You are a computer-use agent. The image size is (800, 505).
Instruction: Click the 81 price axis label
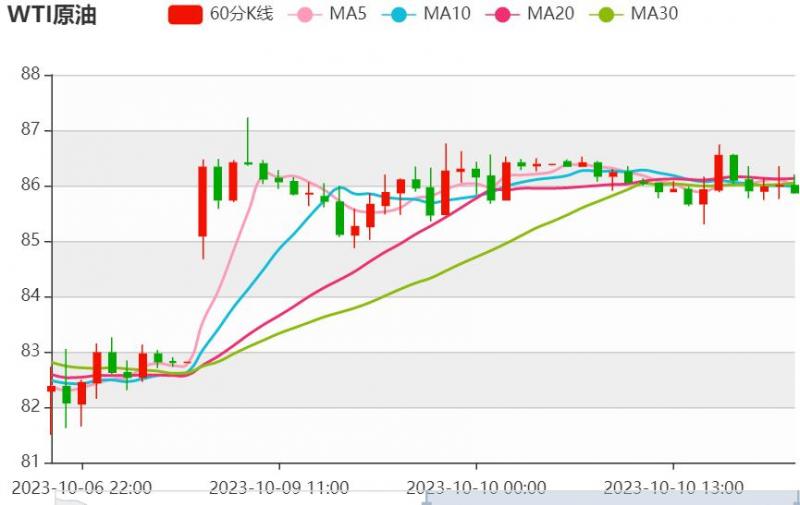[x=31, y=462]
